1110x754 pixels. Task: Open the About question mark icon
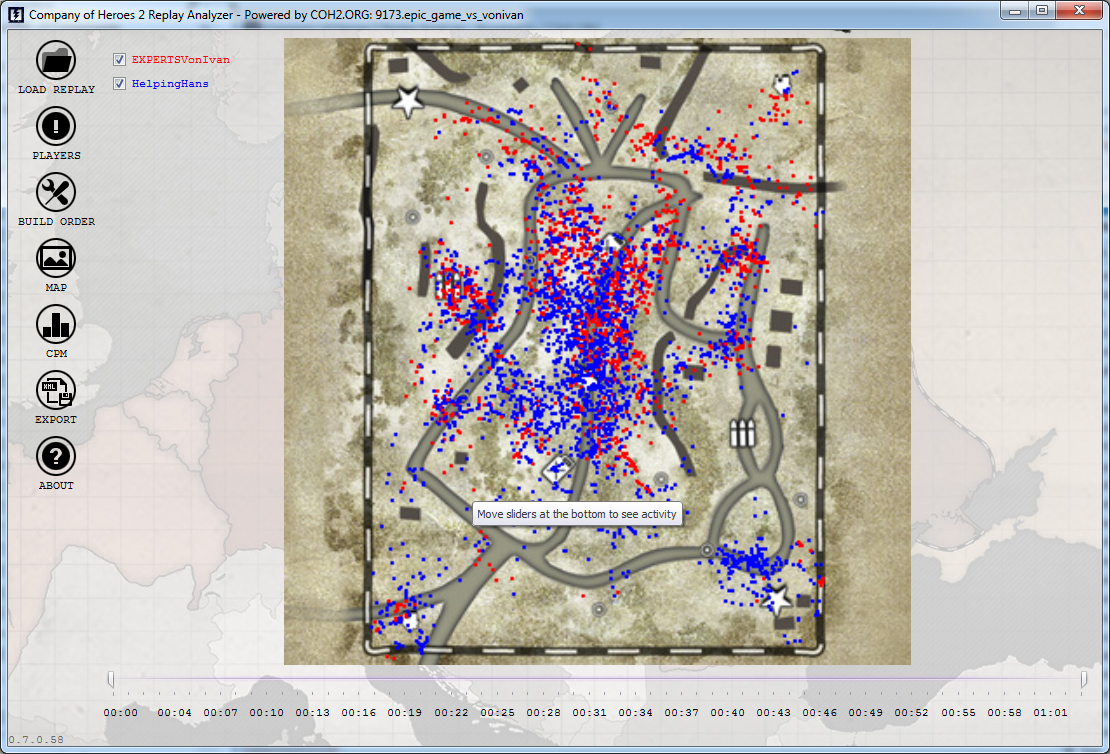point(56,457)
